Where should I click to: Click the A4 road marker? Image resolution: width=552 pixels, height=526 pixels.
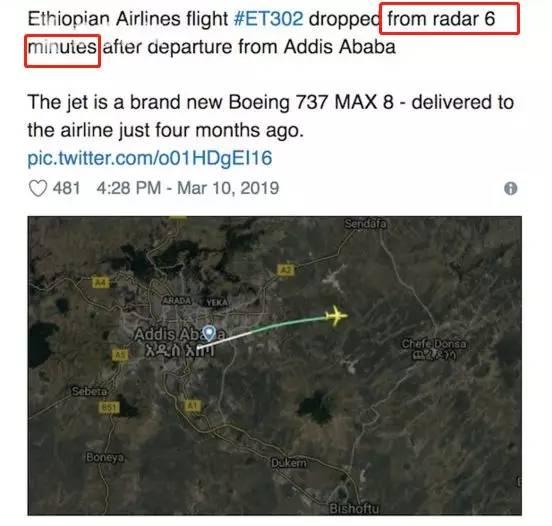point(100,282)
